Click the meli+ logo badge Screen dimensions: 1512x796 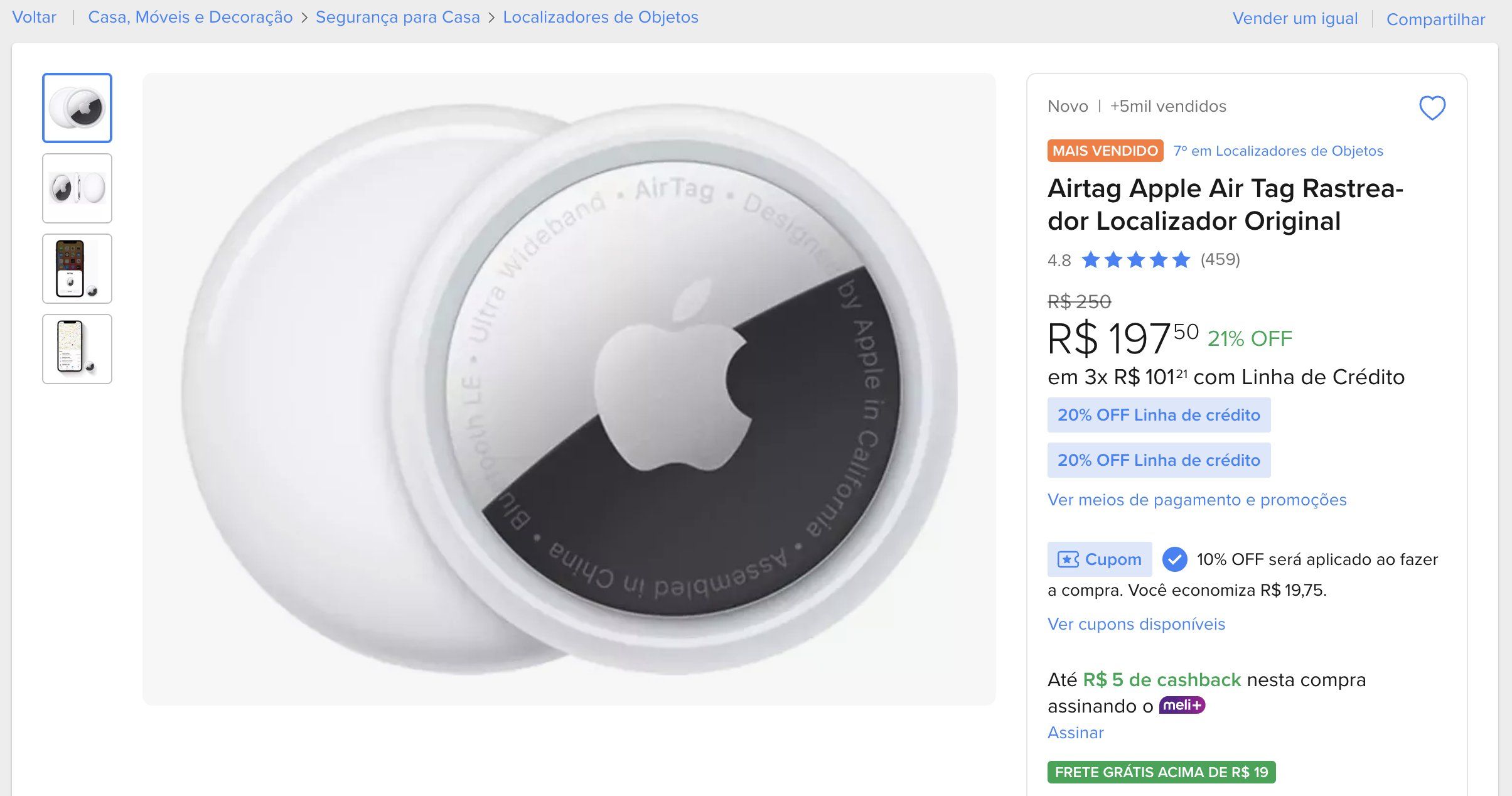tap(1182, 706)
